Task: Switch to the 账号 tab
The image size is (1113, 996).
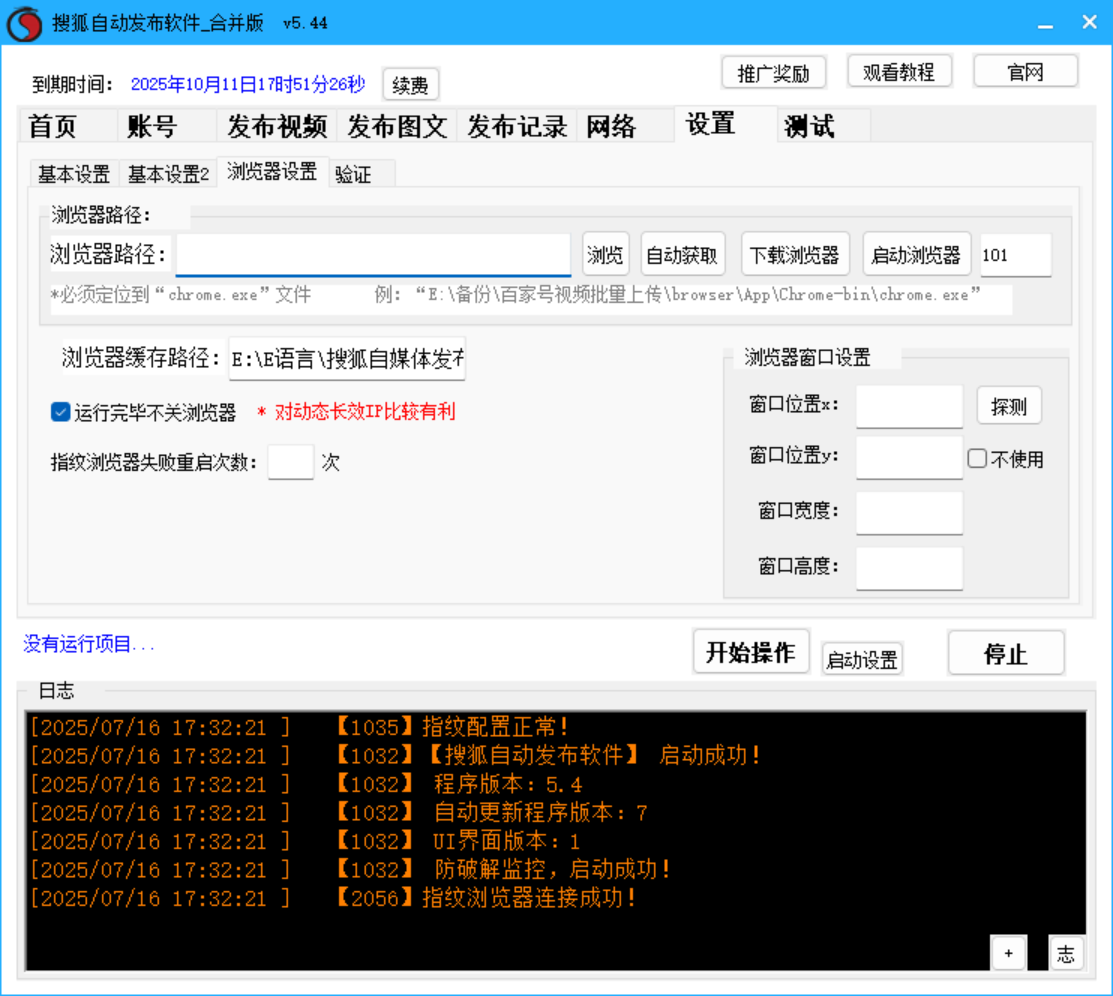Action: click(x=166, y=126)
